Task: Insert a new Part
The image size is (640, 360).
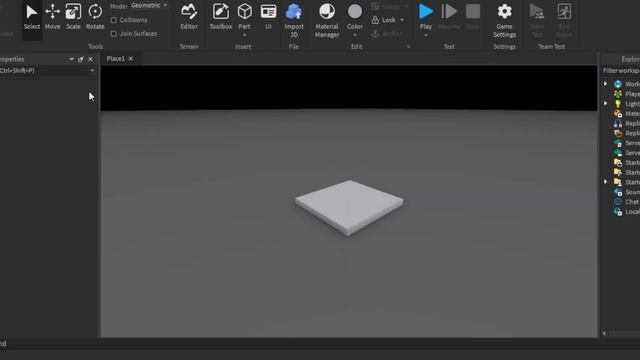Action: [244, 16]
